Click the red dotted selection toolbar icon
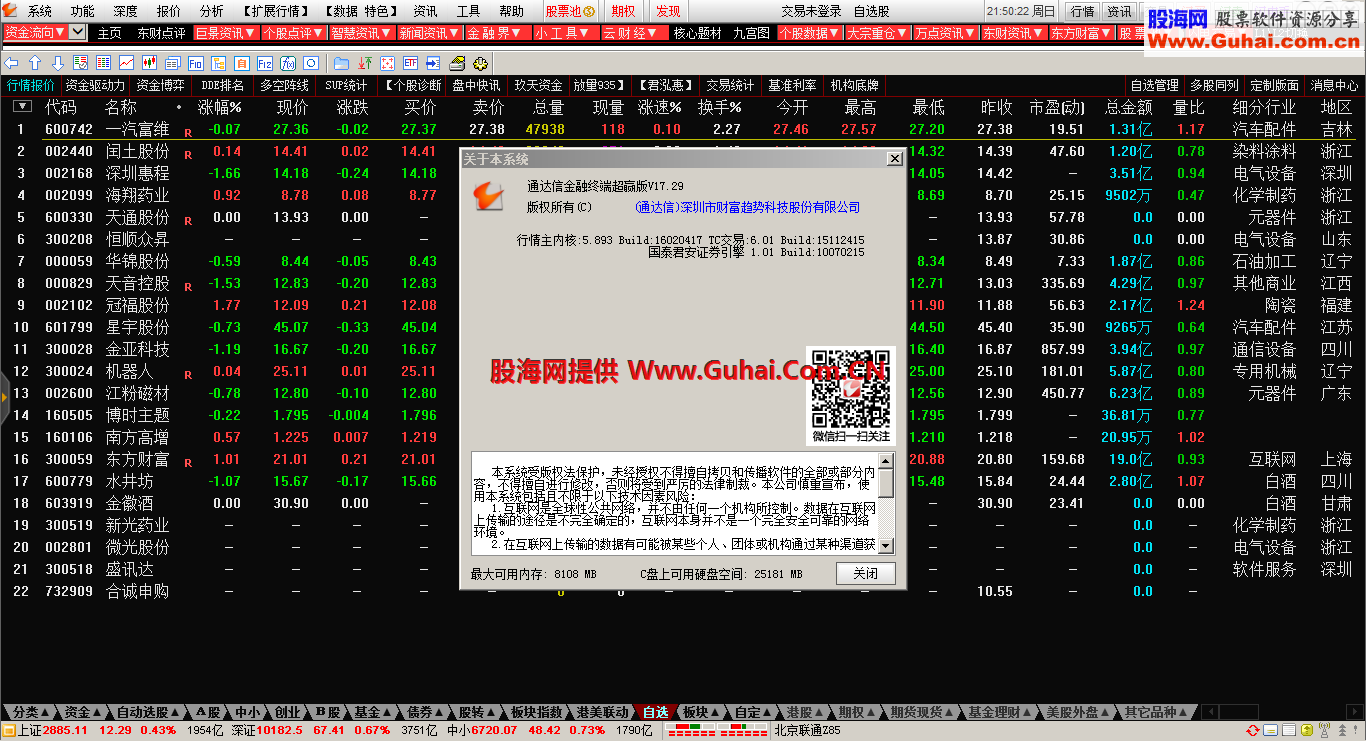The image size is (1366, 741). click(387, 62)
